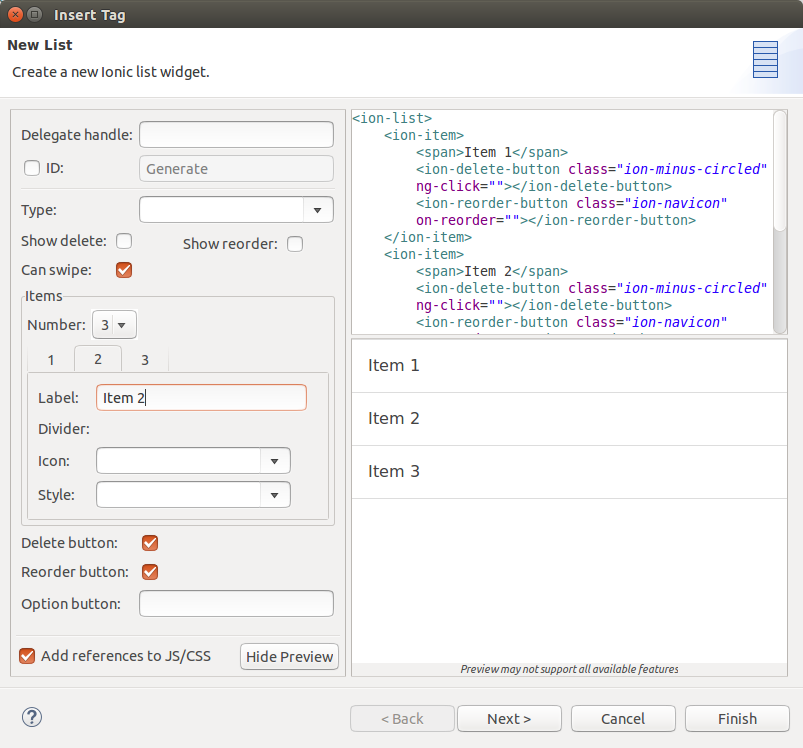The width and height of the screenshot is (803, 748).
Task: Uncheck the Can swipe checkbox
Action: click(x=124, y=270)
